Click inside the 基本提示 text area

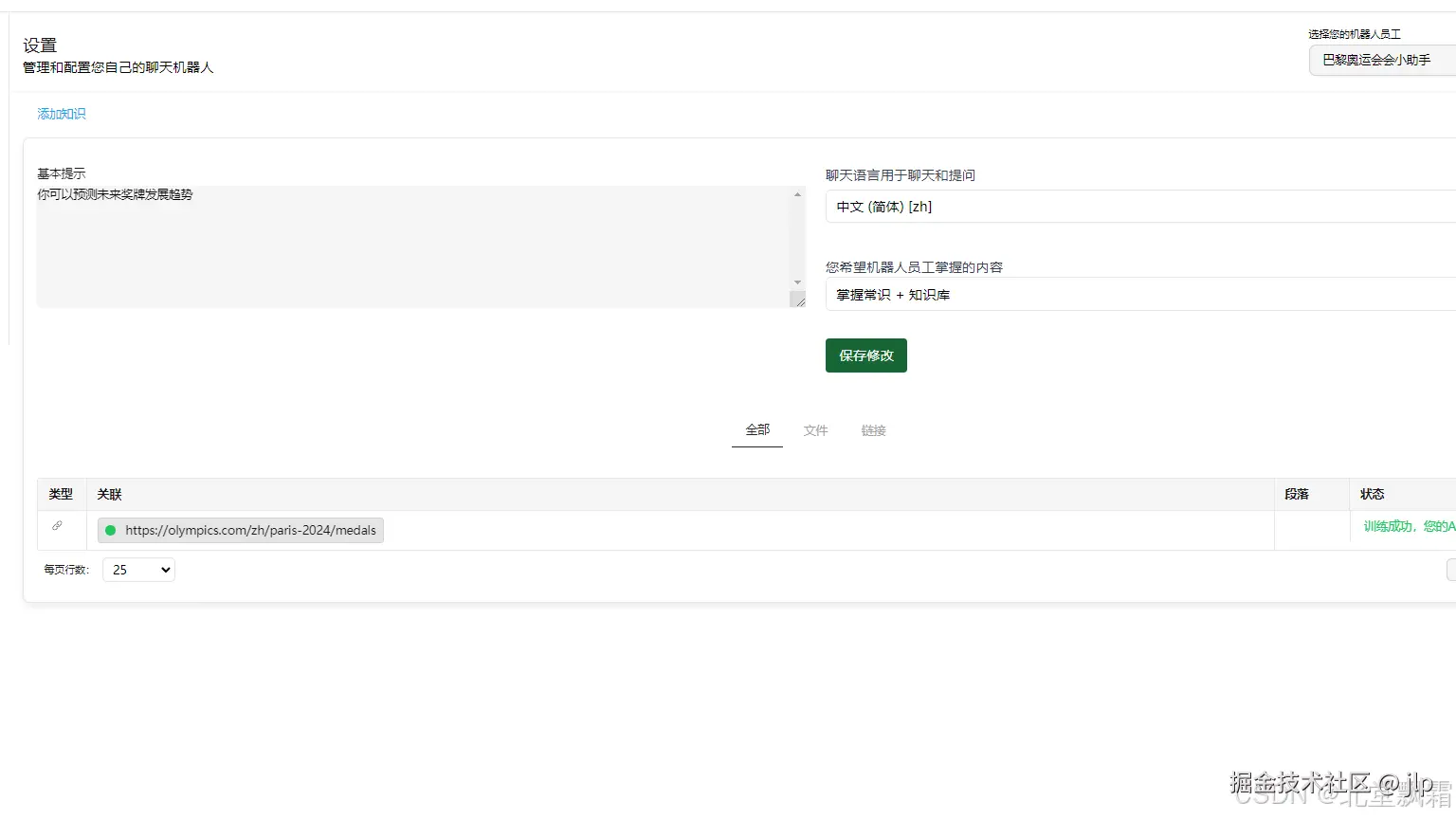[x=413, y=246]
